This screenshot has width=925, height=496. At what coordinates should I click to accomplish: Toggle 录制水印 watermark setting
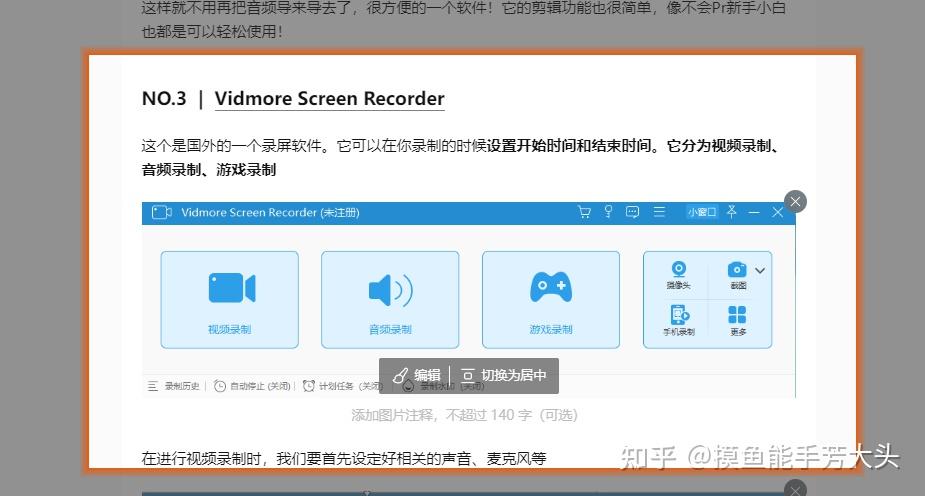click(x=443, y=386)
